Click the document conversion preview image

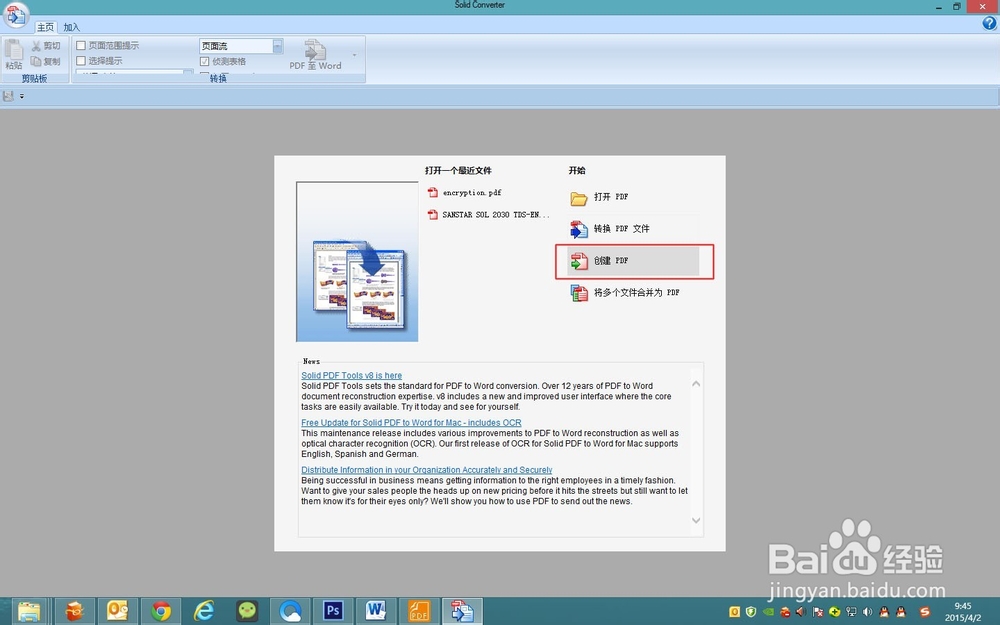[357, 261]
